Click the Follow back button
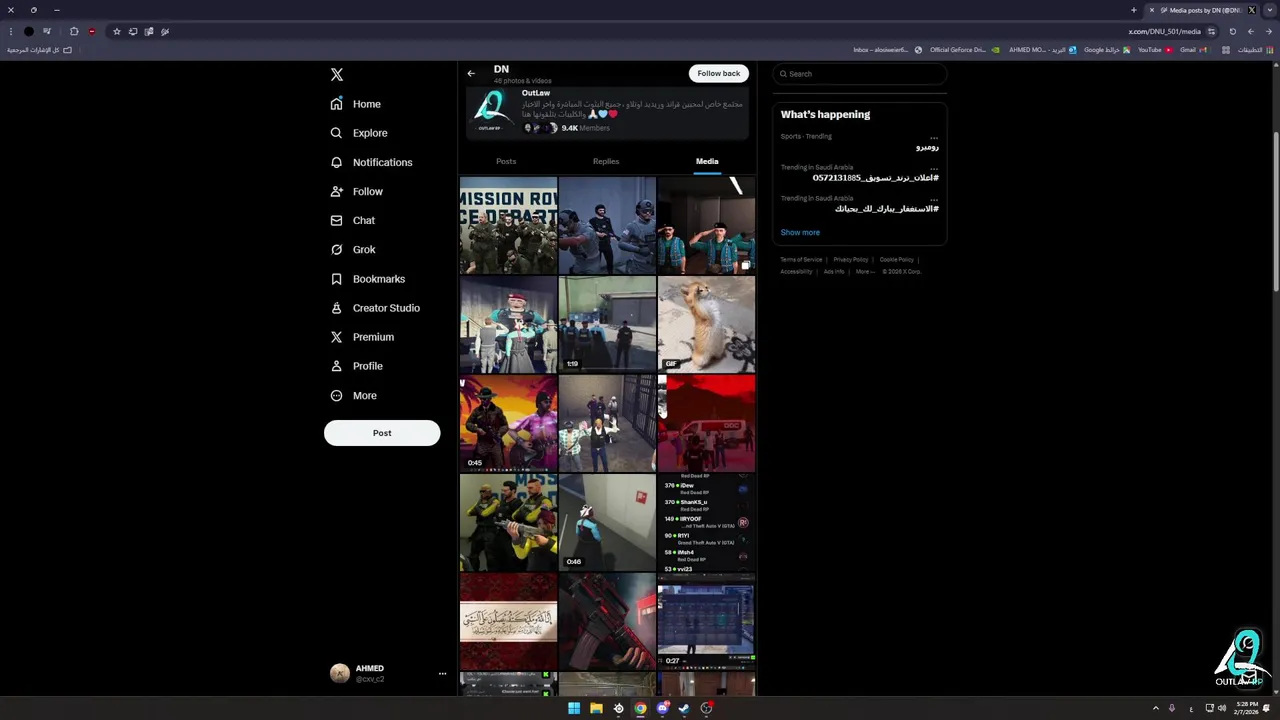Viewport: 1280px width, 720px height. [x=719, y=73]
